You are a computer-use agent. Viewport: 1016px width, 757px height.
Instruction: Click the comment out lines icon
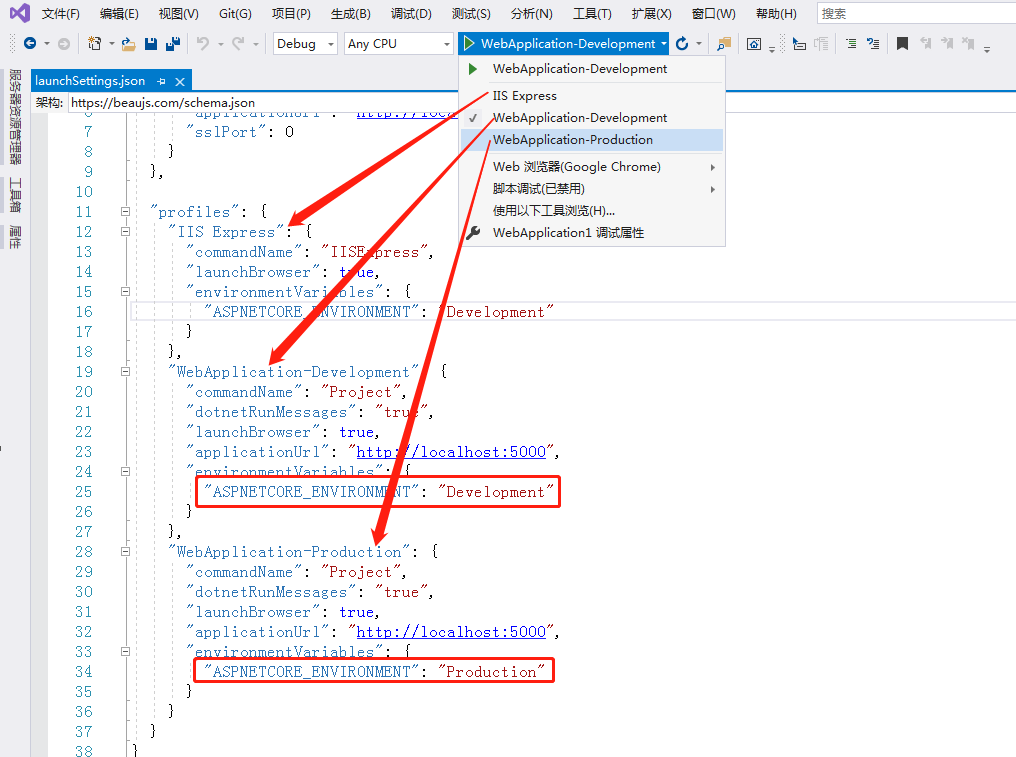(x=851, y=43)
